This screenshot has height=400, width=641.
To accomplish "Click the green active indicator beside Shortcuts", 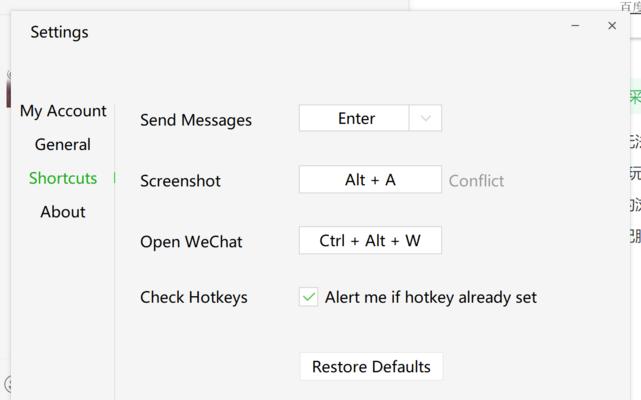I will [x=114, y=178].
